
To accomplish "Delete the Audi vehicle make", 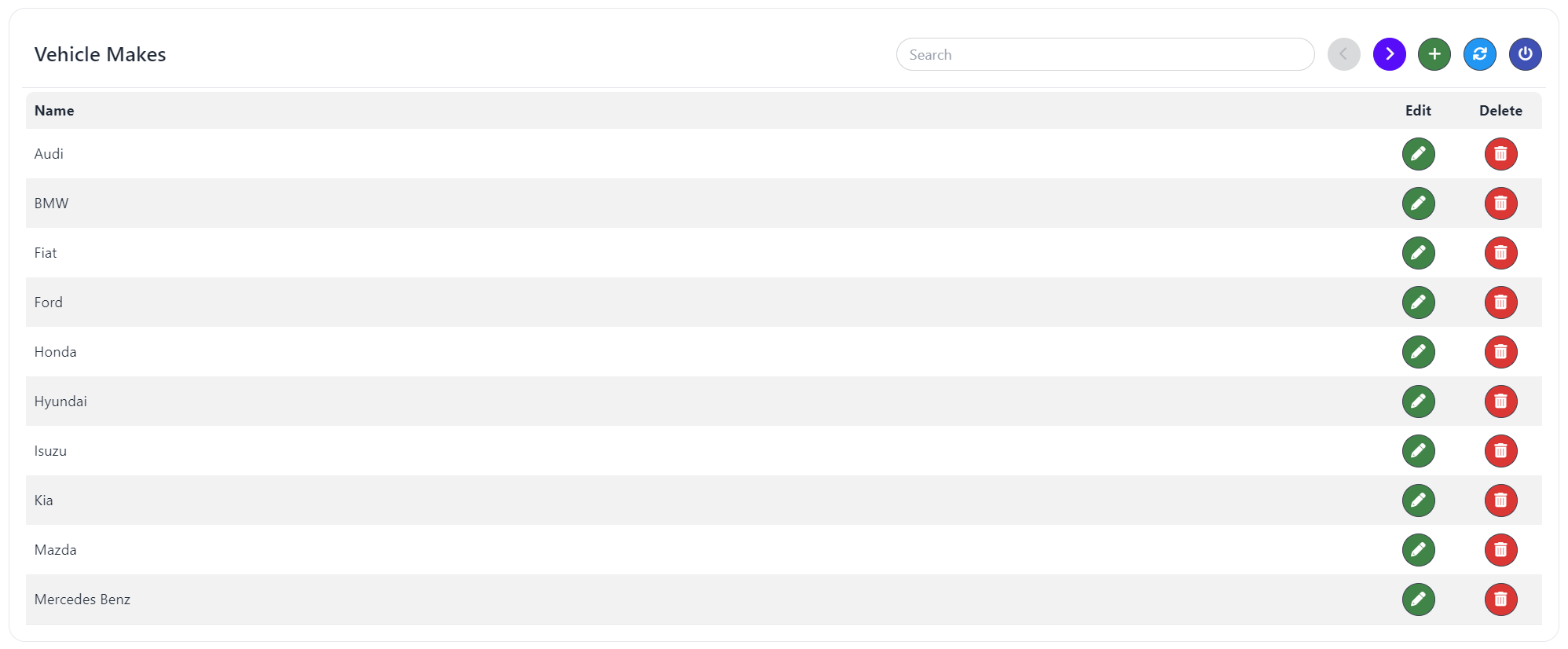I will [x=1500, y=154].
